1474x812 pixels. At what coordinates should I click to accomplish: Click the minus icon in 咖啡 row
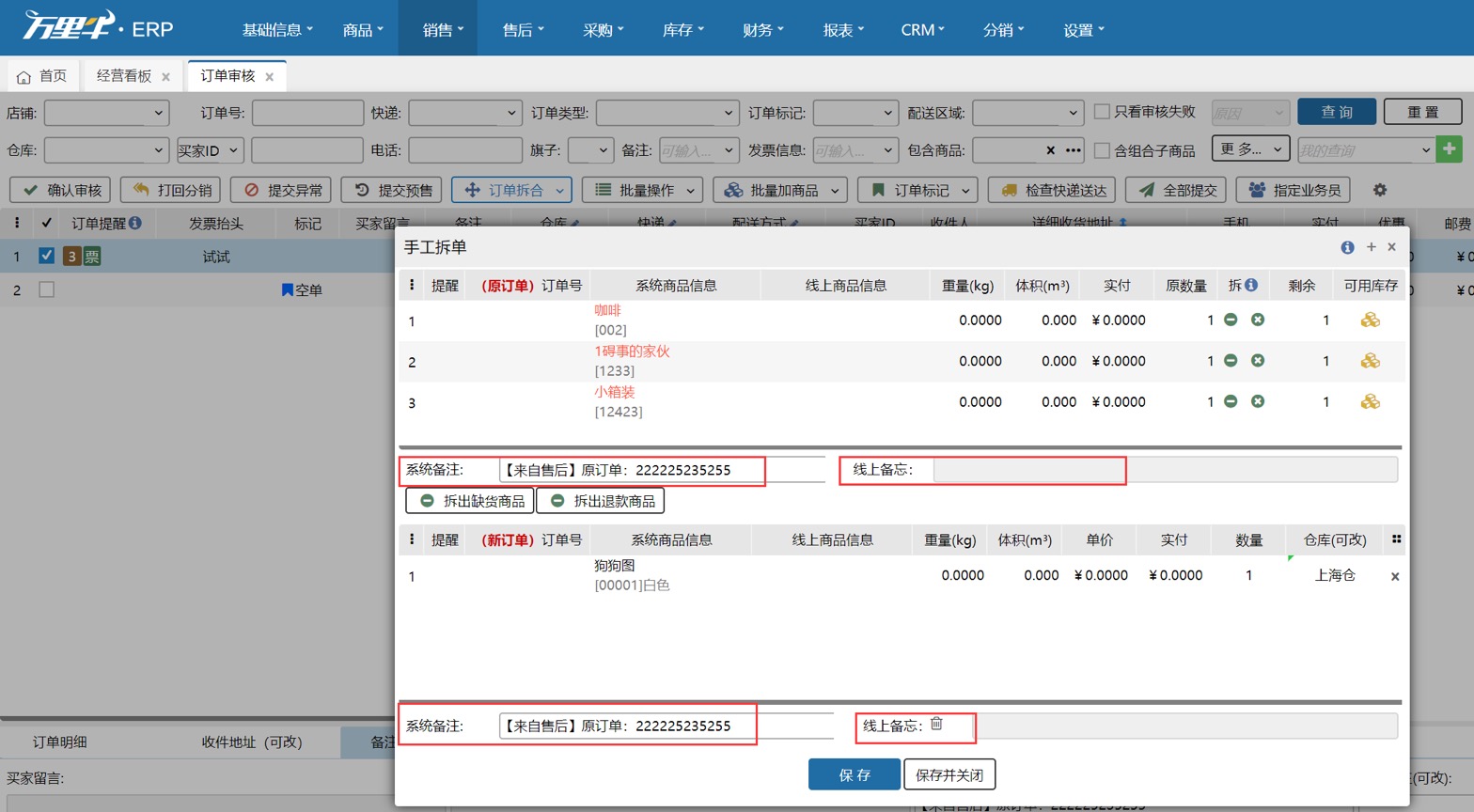[x=1231, y=320]
